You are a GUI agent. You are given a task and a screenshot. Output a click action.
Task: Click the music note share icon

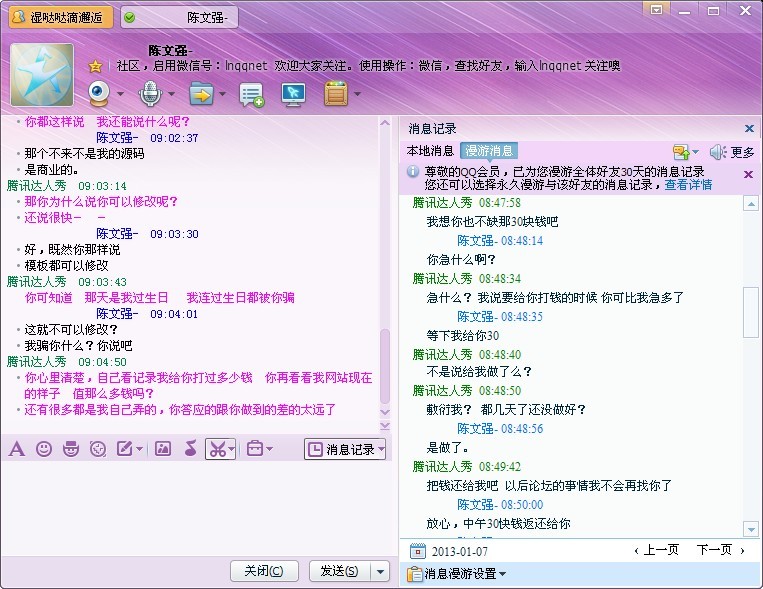(190, 449)
